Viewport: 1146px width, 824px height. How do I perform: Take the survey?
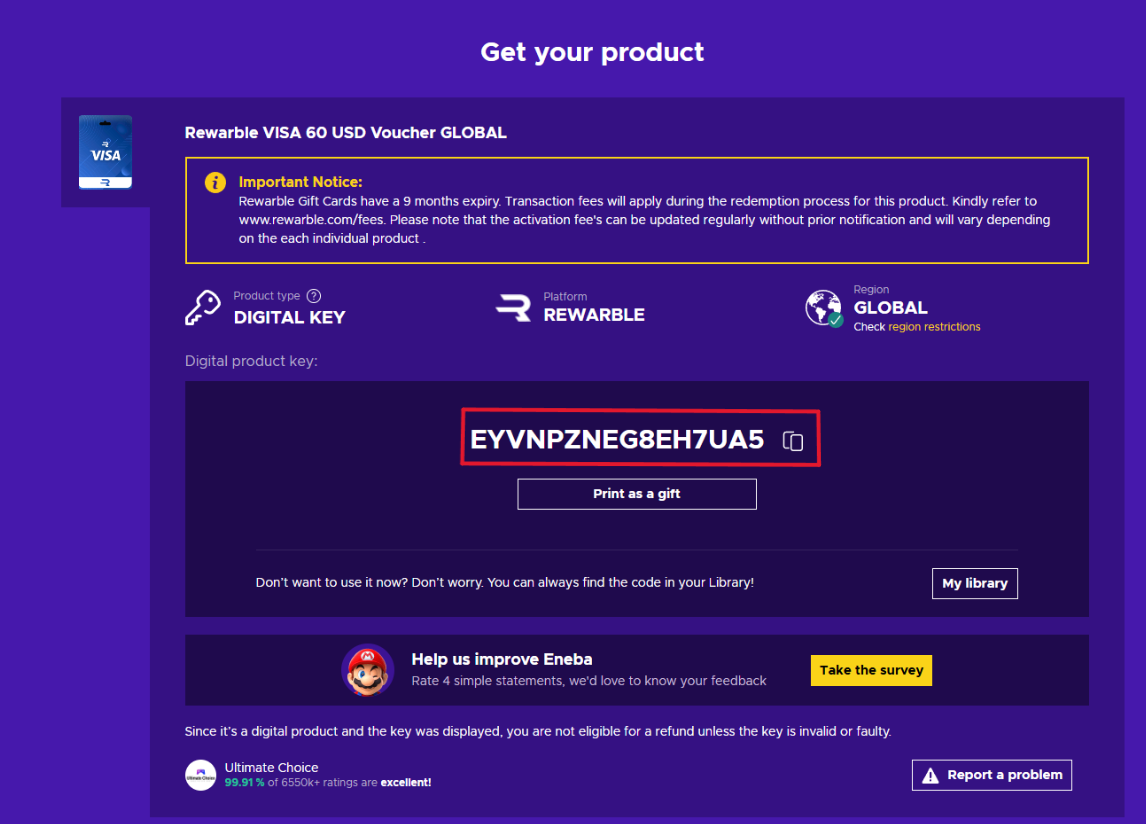(x=871, y=670)
